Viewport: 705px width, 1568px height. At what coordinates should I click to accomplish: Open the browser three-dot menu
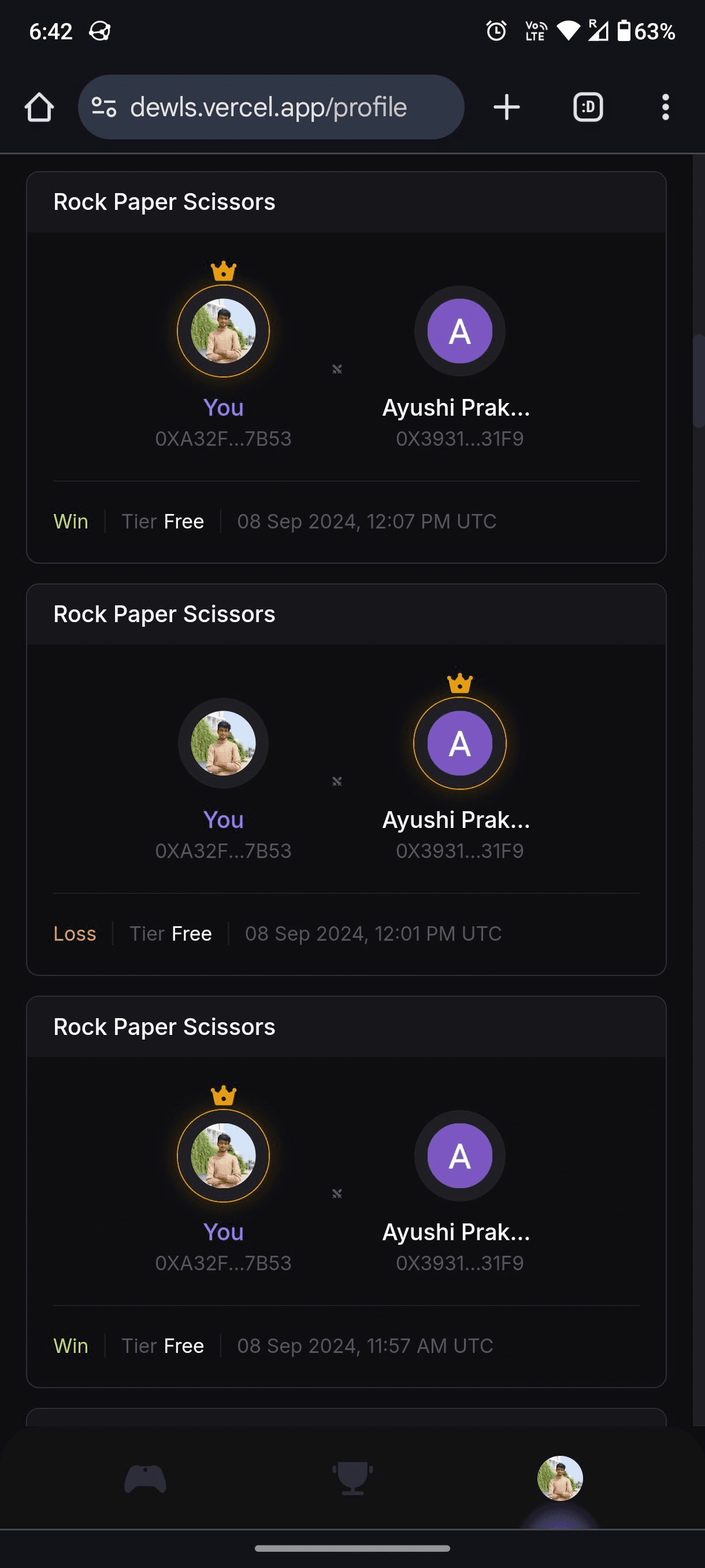(x=665, y=107)
